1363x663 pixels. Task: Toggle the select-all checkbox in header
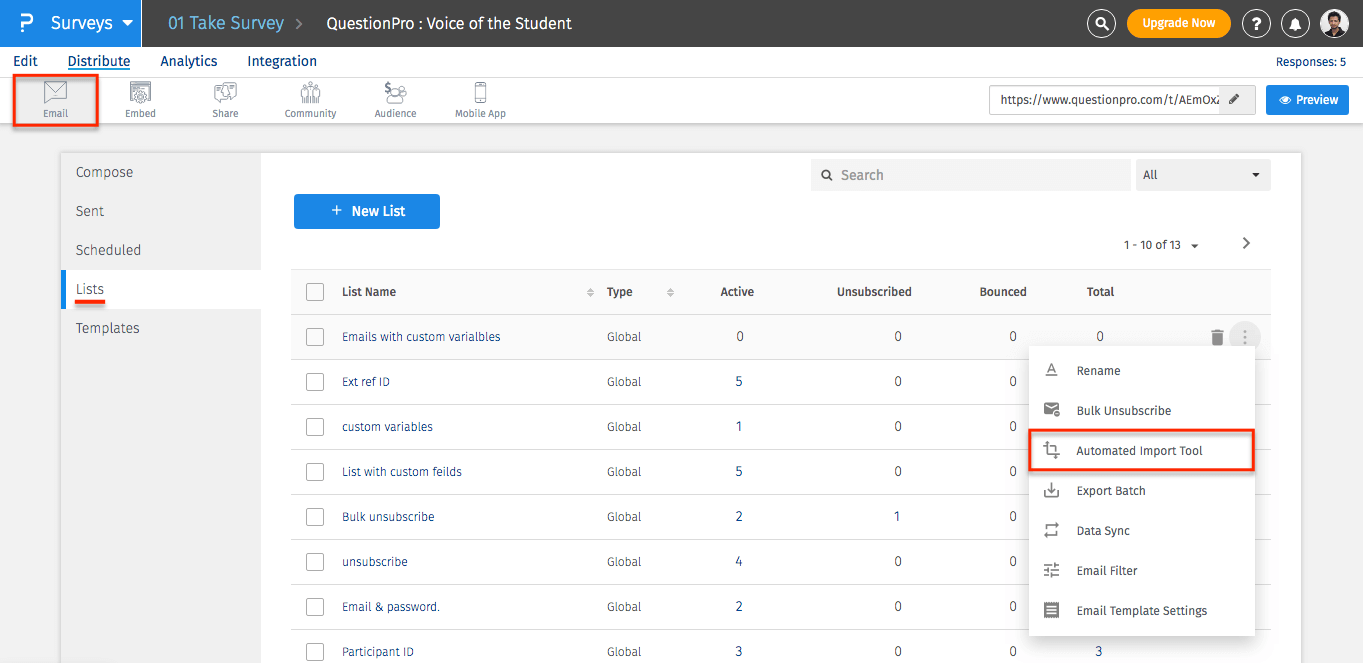tap(315, 292)
